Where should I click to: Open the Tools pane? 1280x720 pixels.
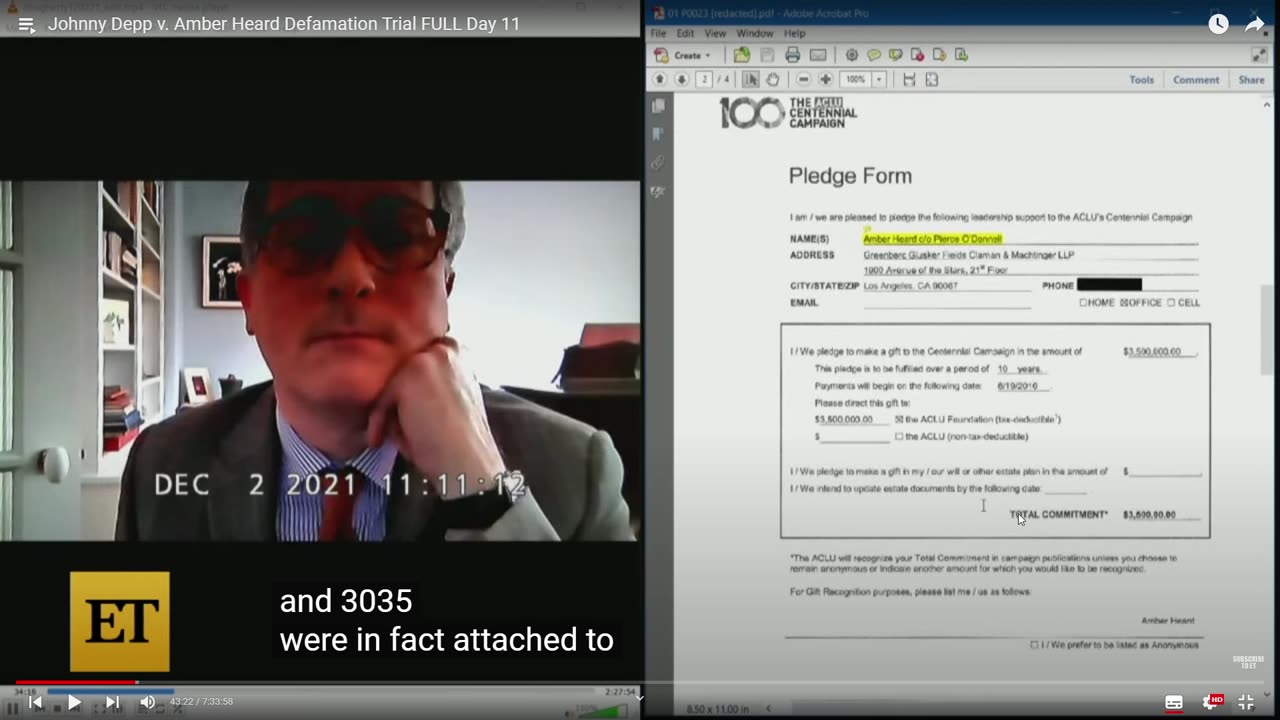[1141, 80]
